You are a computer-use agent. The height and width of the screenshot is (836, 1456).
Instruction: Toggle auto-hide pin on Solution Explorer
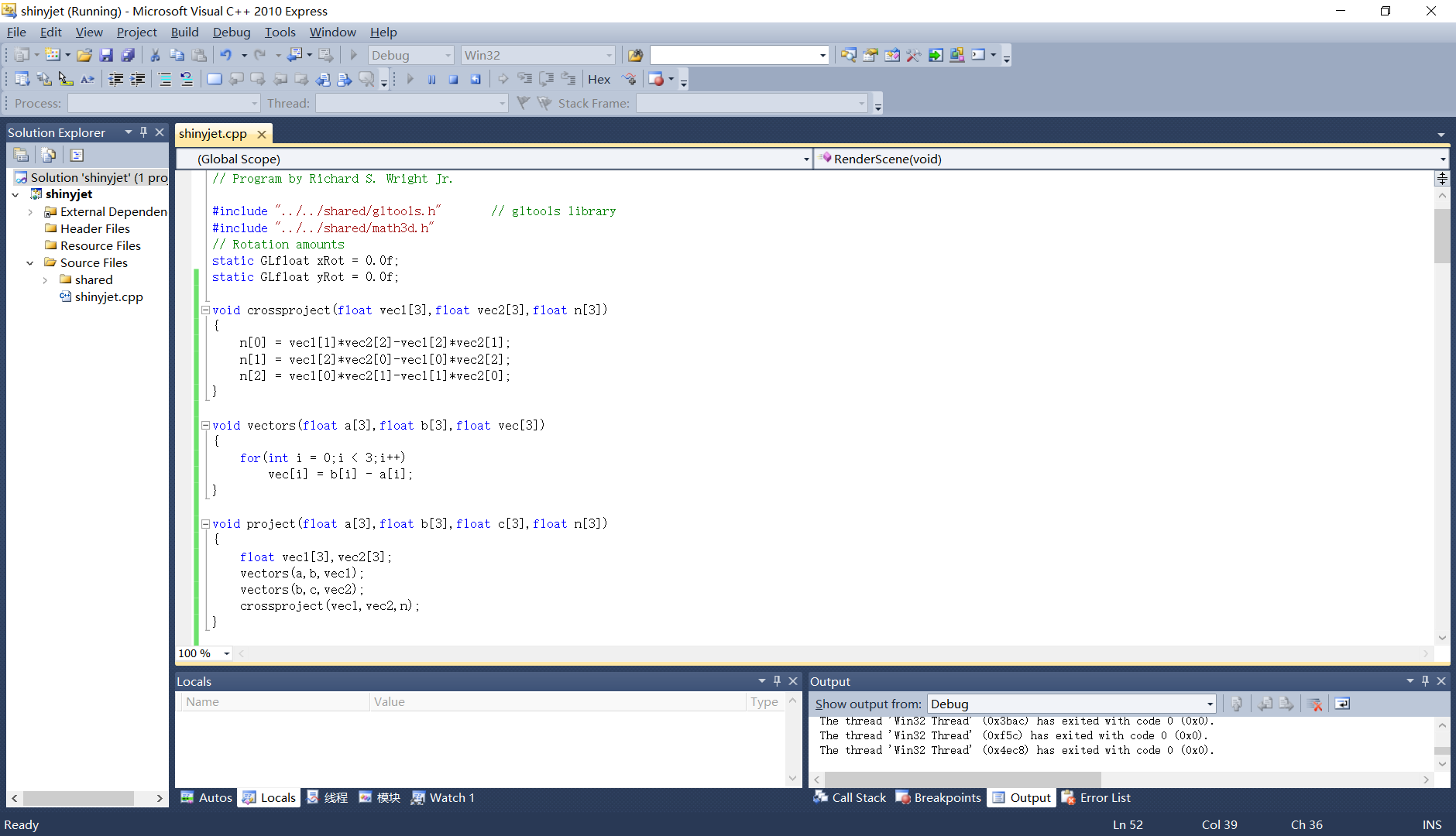pyautogui.click(x=143, y=132)
